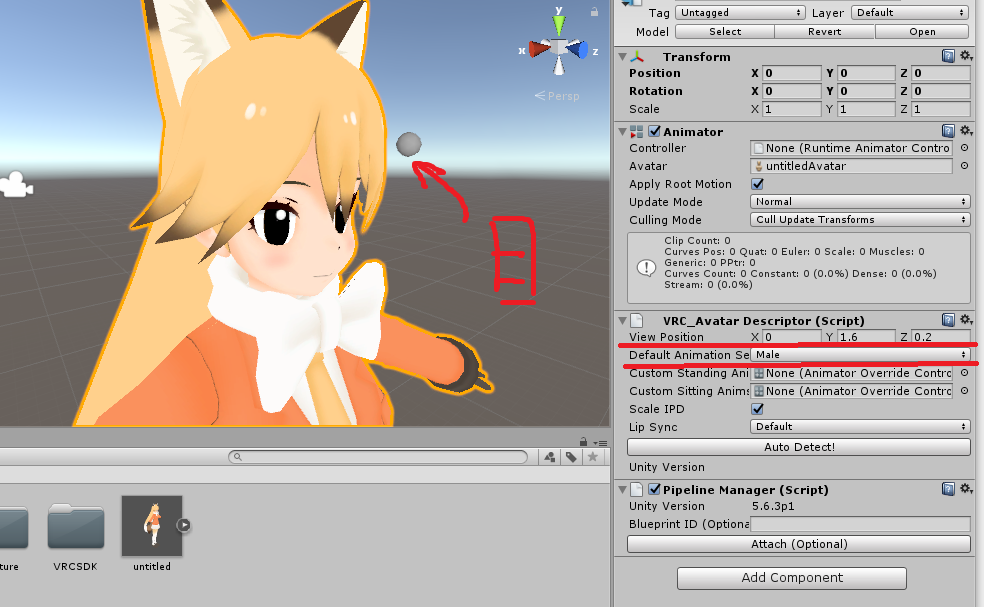Open Custom Standing Anims object picker
This screenshot has height=607, width=984.
(x=965, y=373)
